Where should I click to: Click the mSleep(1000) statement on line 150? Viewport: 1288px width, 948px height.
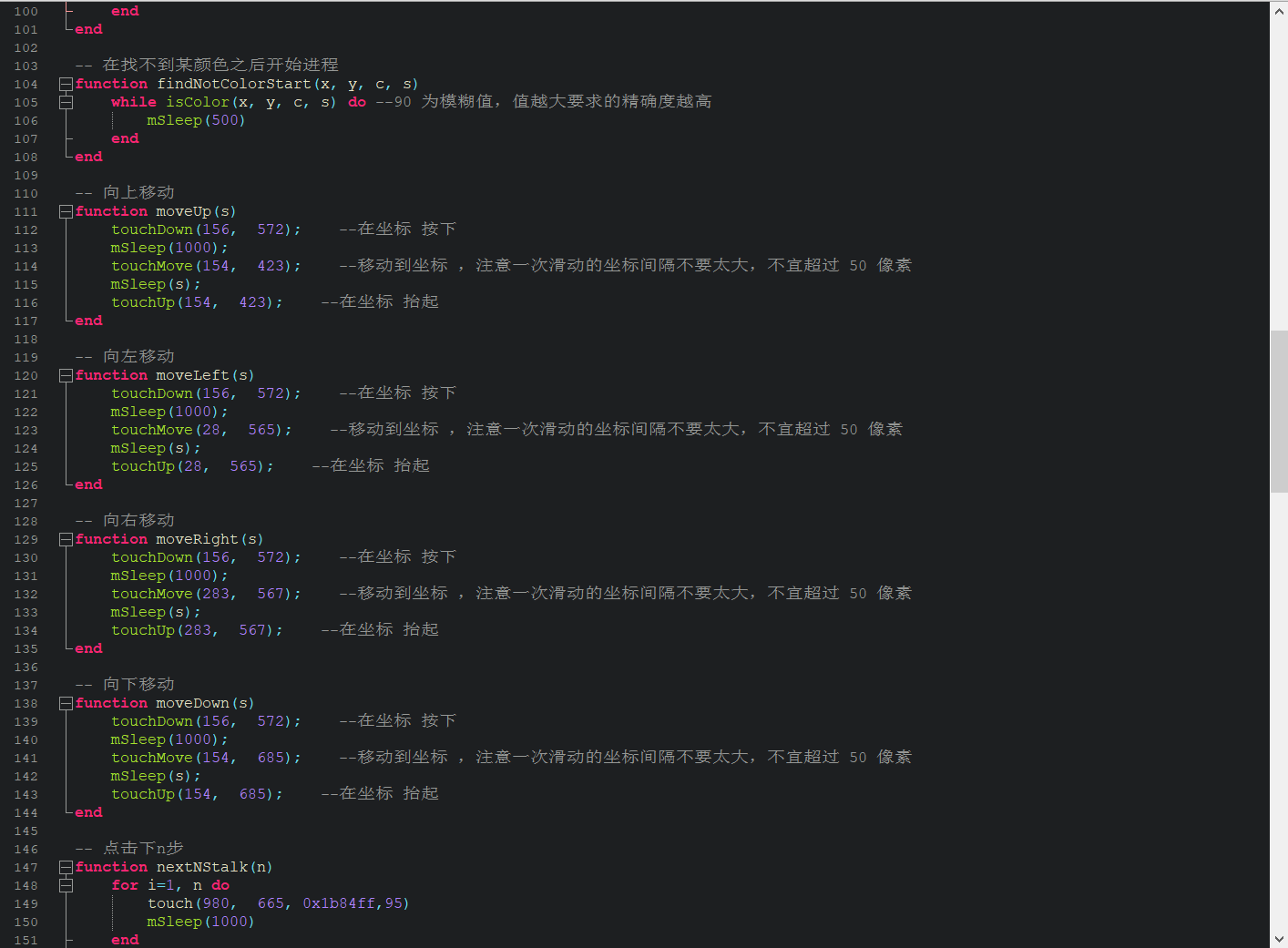[x=200, y=922]
